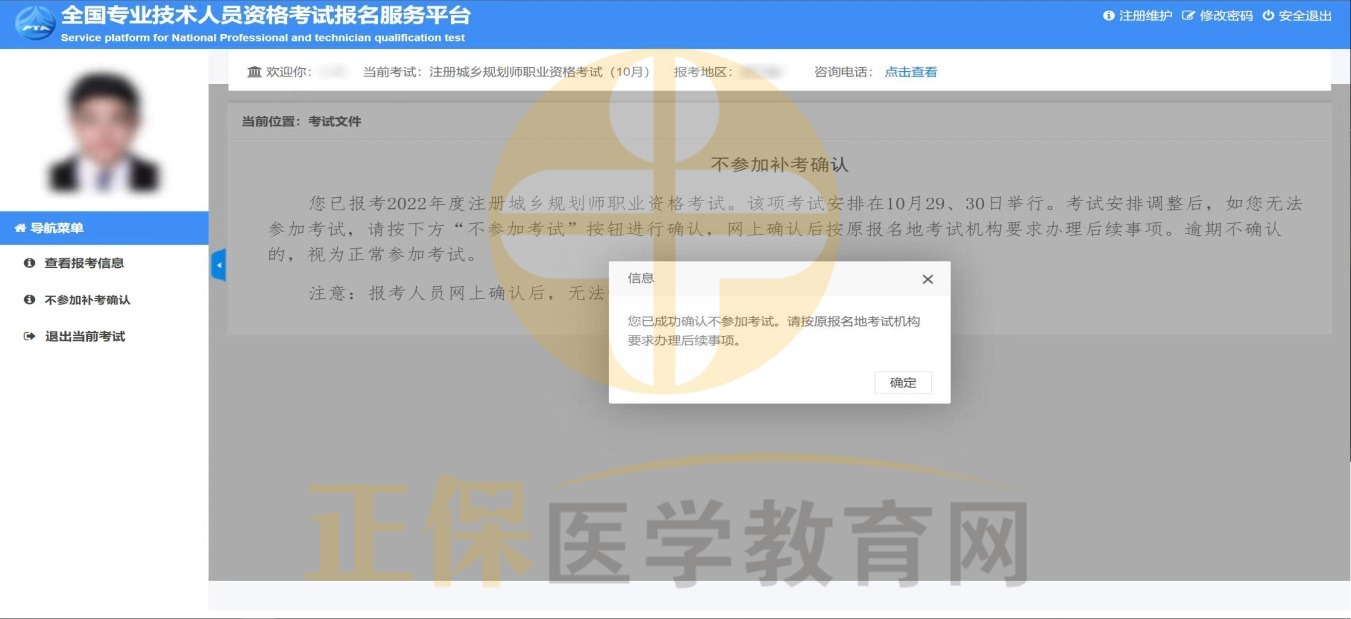Click the info icon beside 查看报考信息
The image size is (1351, 619).
29,263
